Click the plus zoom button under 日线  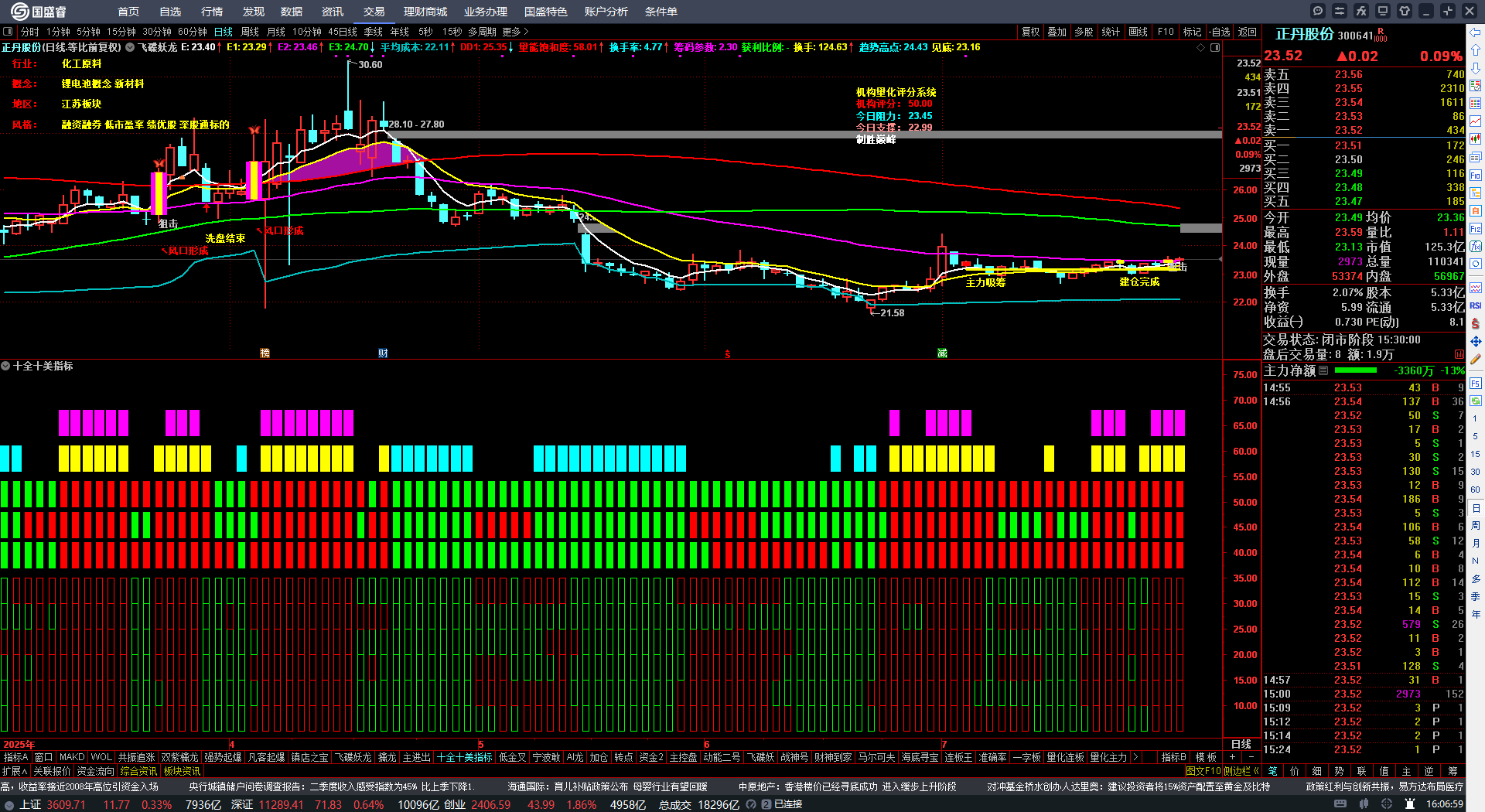pyautogui.click(x=1233, y=757)
